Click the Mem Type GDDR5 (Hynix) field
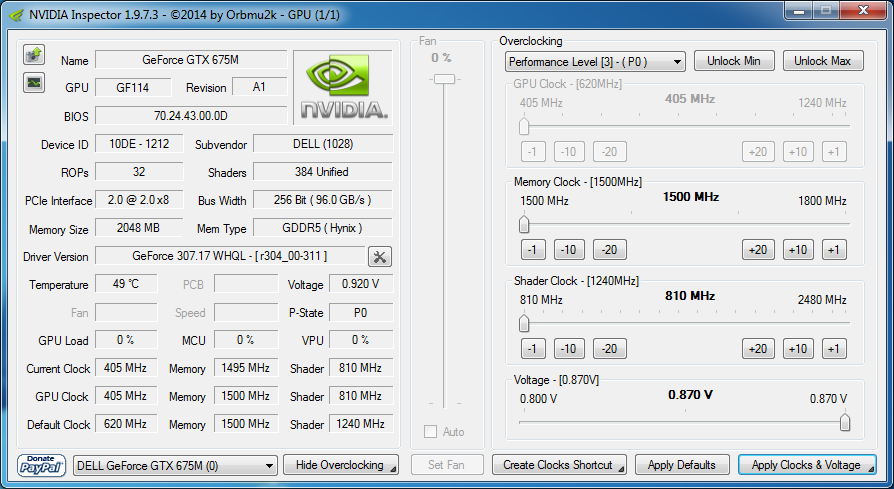 [323, 228]
